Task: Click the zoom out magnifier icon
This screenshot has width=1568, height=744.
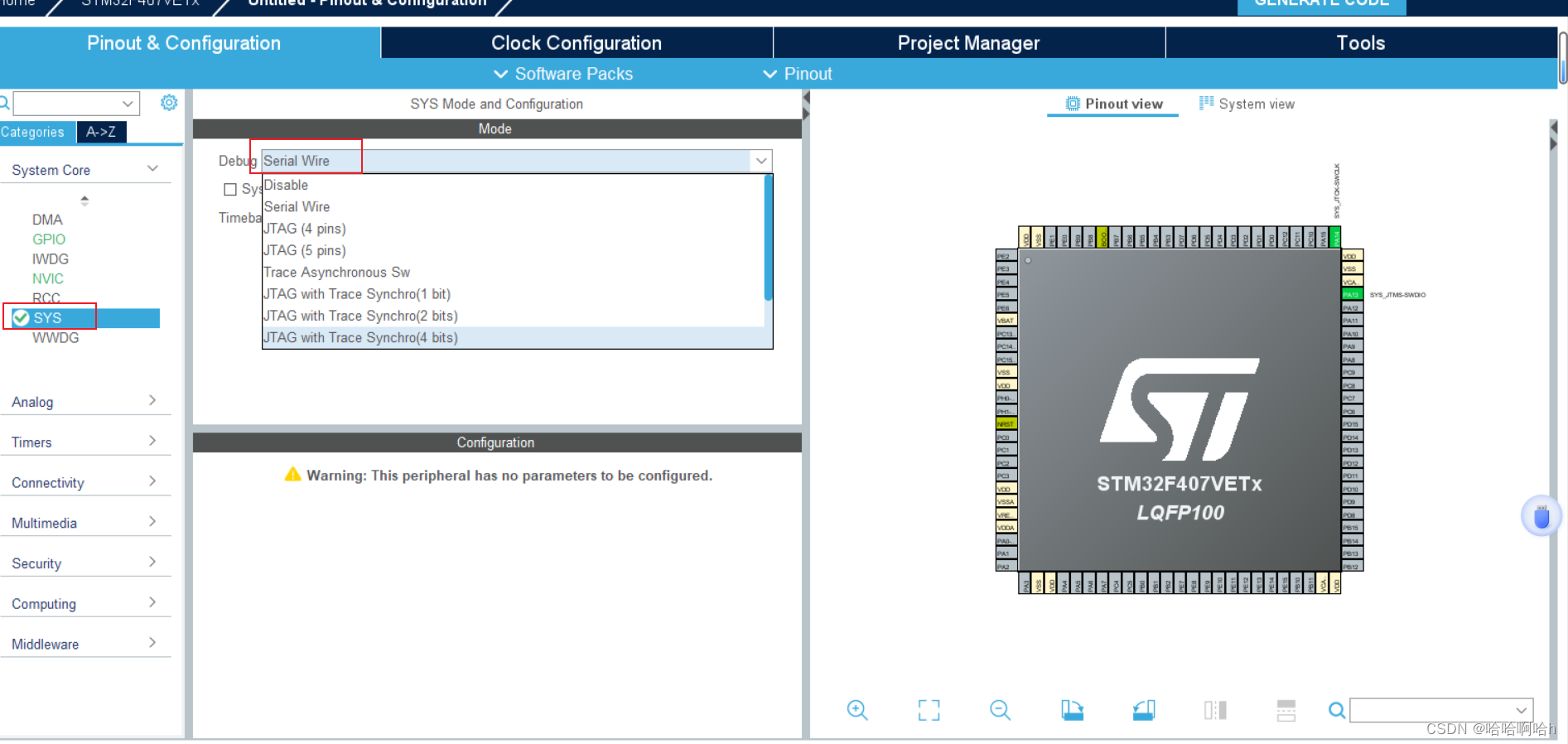Action: 1000,710
